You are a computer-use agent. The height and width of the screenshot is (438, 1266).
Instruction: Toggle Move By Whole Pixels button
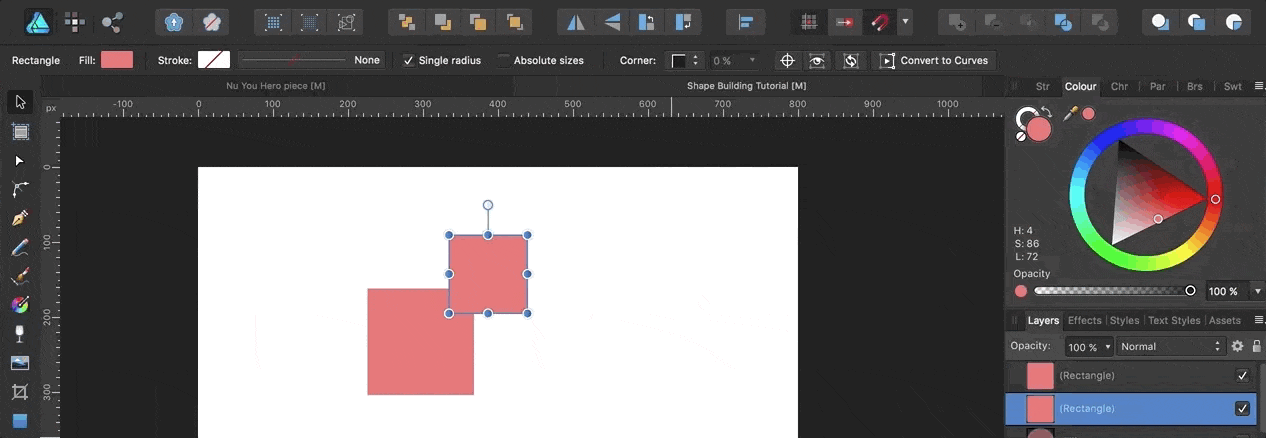tap(845, 21)
